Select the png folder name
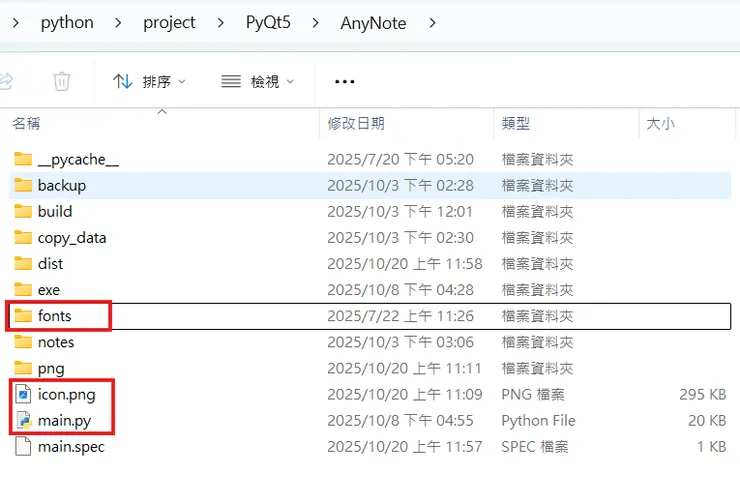 [x=51, y=369]
